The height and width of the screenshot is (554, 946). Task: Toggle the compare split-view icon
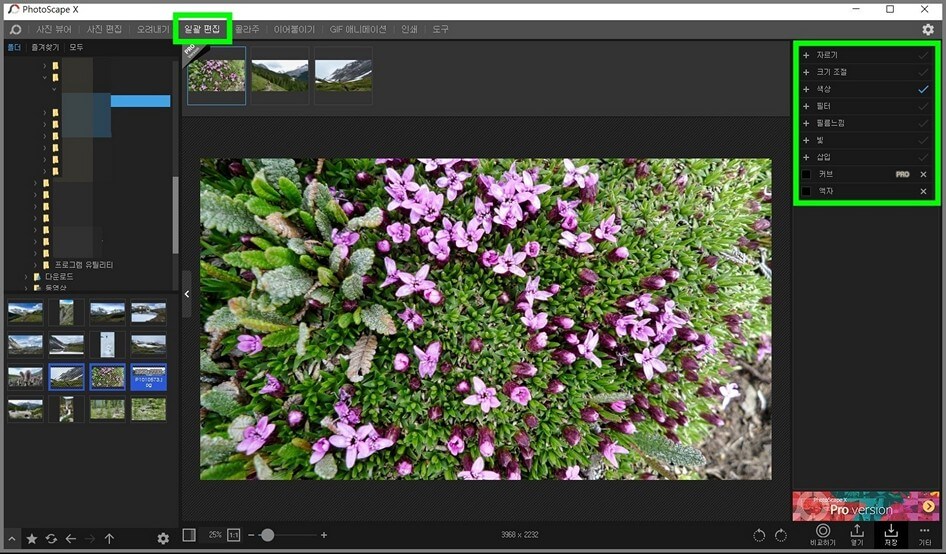[189, 535]
